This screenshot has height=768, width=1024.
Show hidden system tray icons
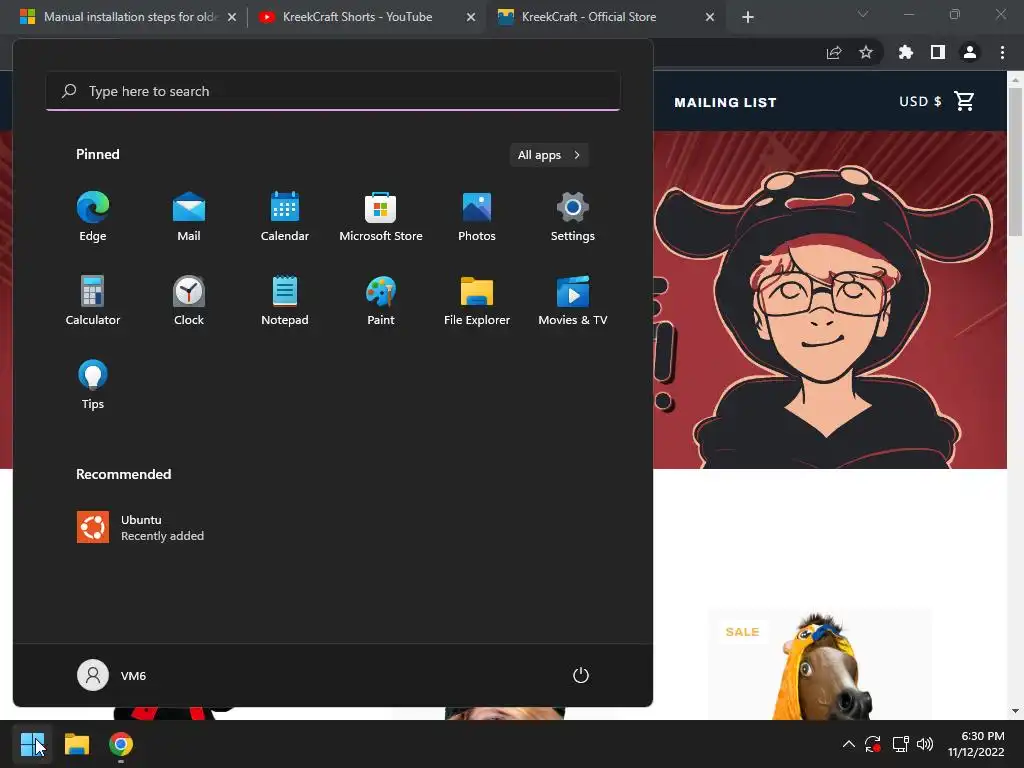coord(848,744)
